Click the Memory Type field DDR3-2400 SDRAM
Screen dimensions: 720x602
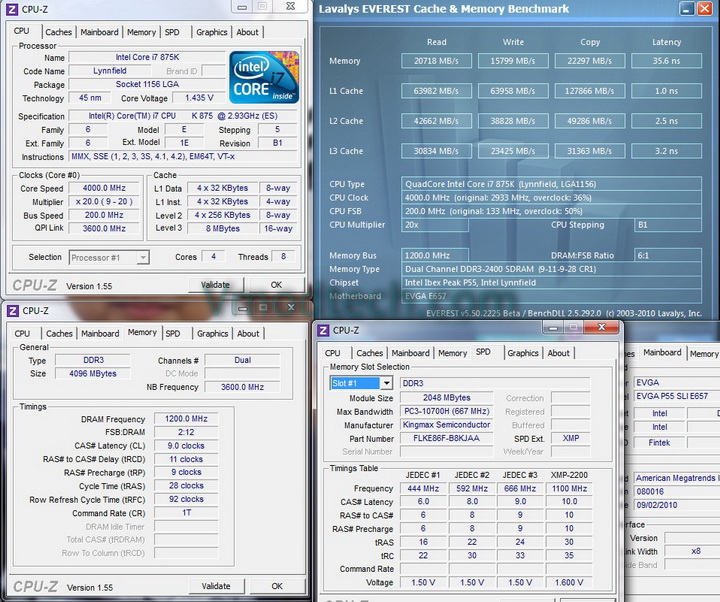[551, 269]
